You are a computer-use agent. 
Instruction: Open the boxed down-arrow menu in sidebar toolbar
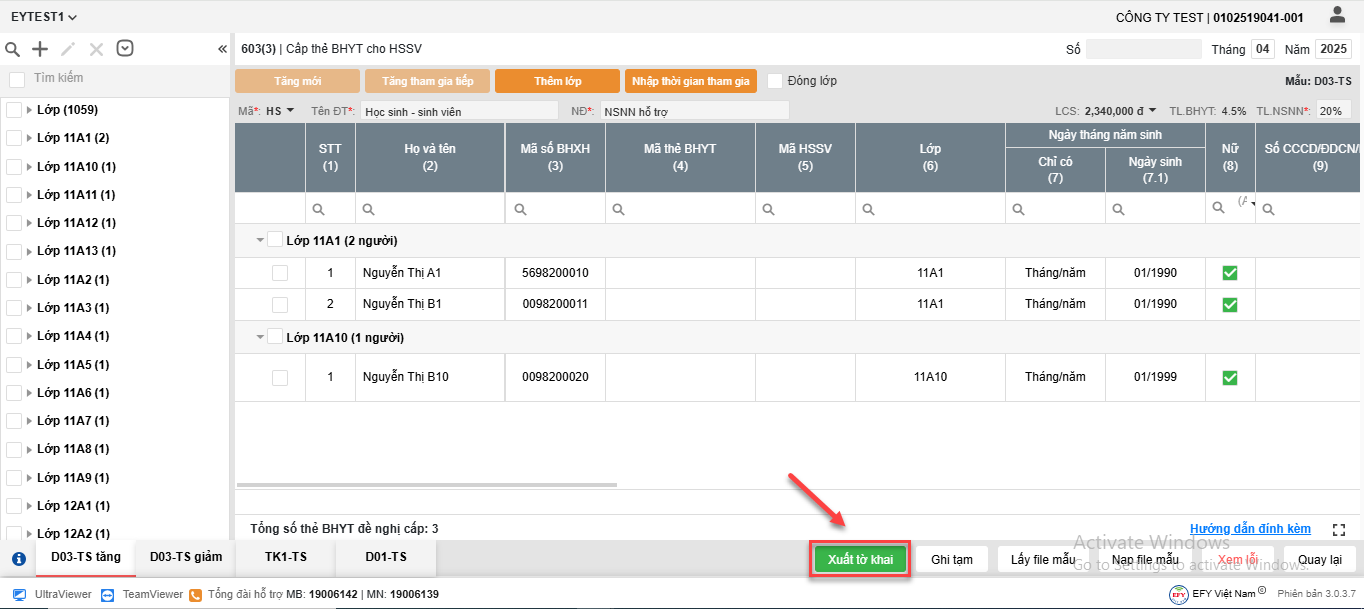(x=125, y=48)
